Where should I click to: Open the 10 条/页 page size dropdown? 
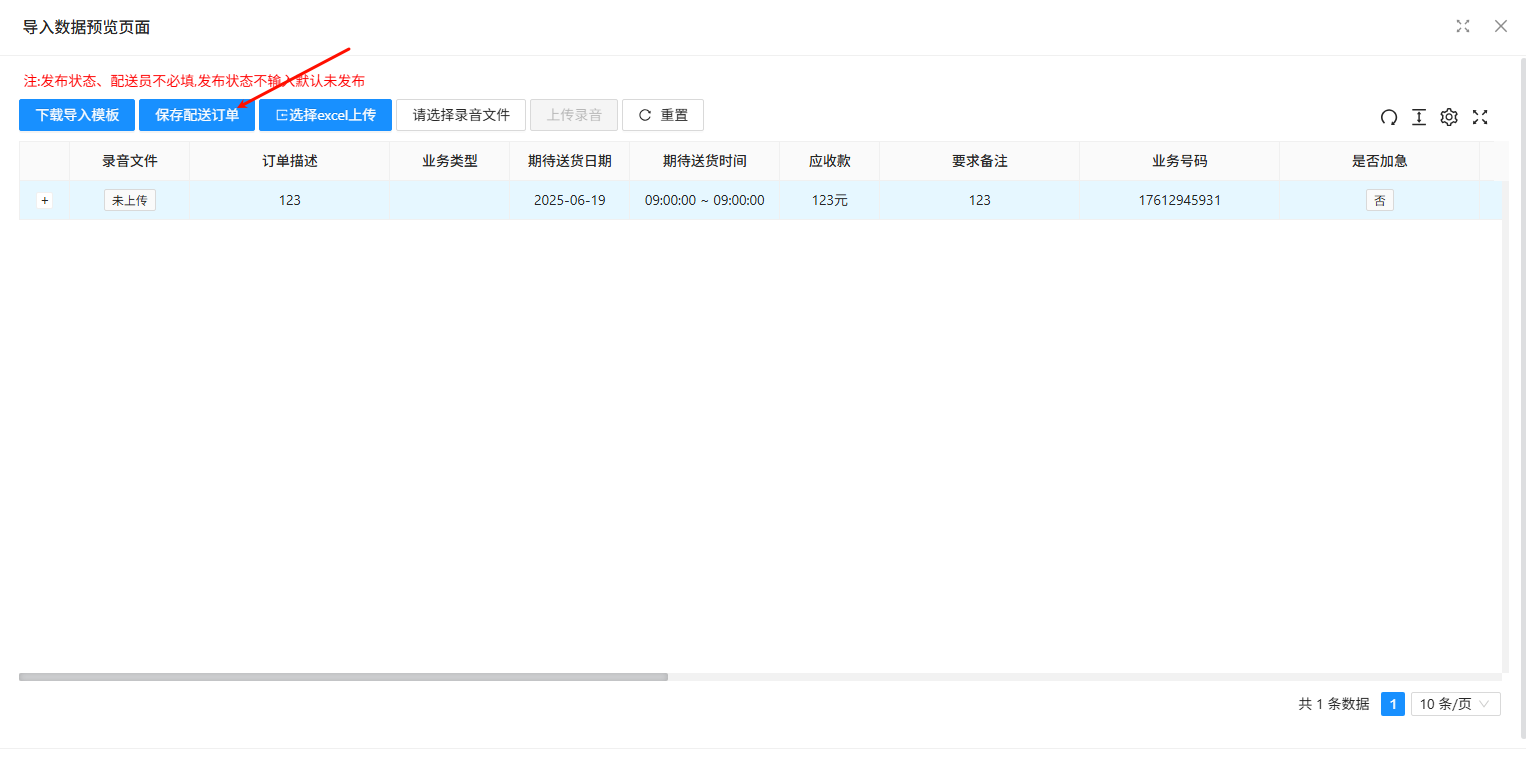1456,704
